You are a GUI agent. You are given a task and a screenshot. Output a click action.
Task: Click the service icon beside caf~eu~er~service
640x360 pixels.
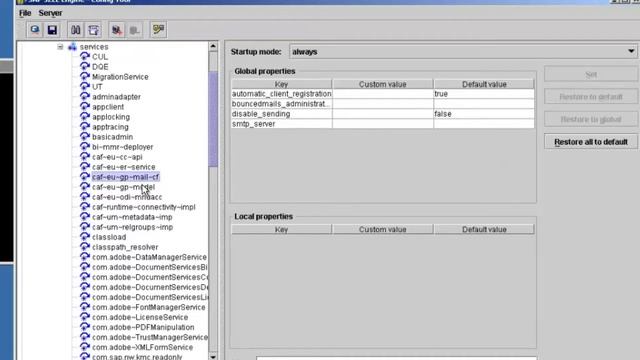tap(84, 167)
